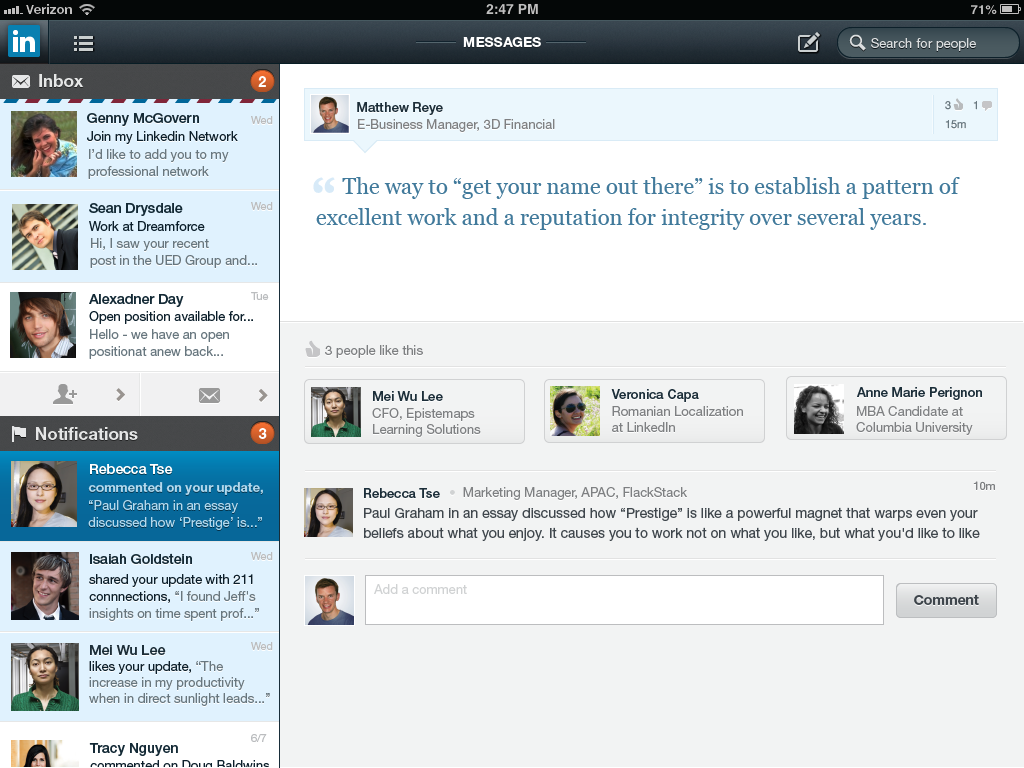This screenshot has height=768, width=1024.
Task: Open Mei Wu Lee's like notification
Action: [140, 677]
